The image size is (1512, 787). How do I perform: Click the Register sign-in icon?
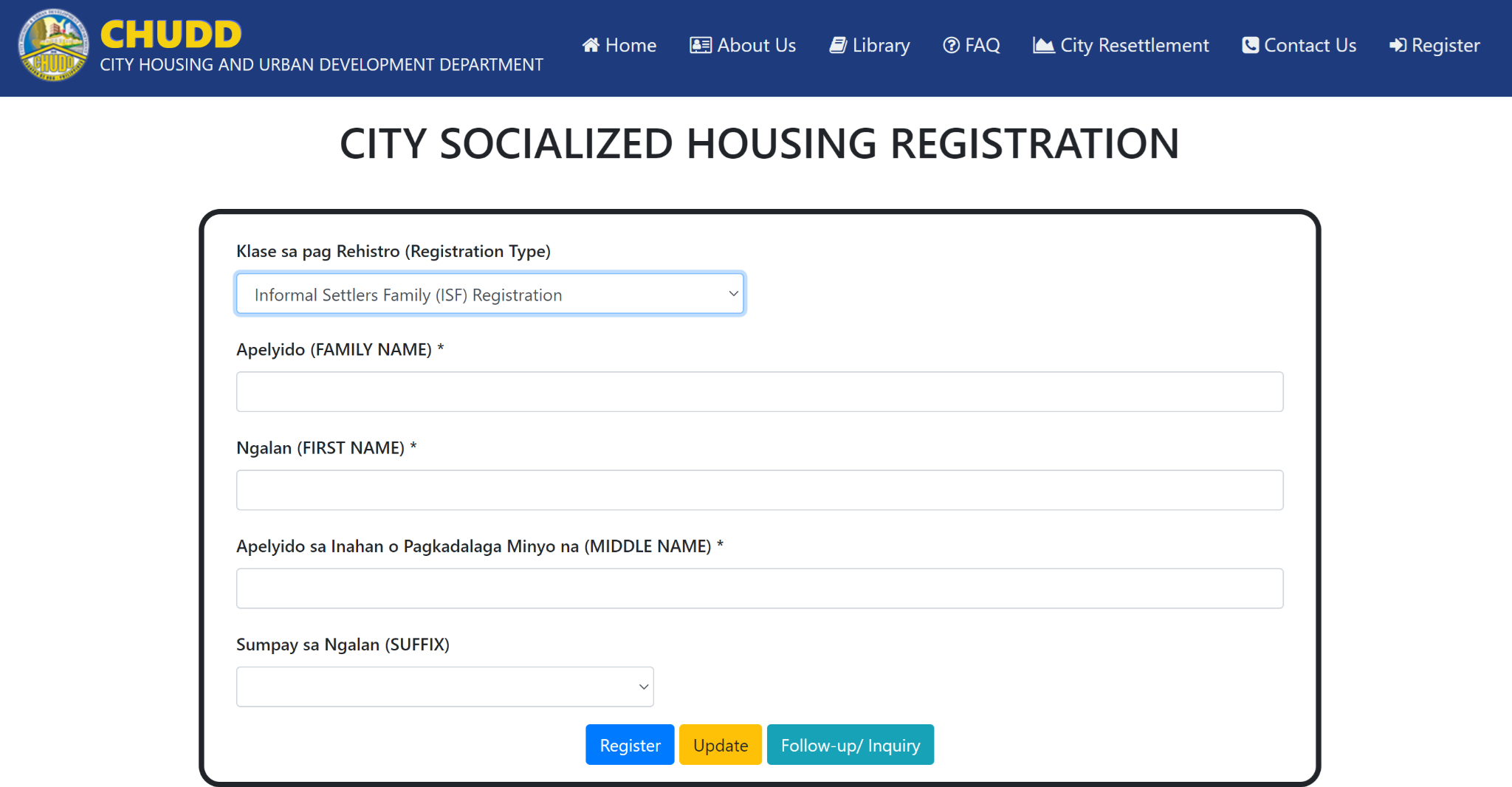1399,45
